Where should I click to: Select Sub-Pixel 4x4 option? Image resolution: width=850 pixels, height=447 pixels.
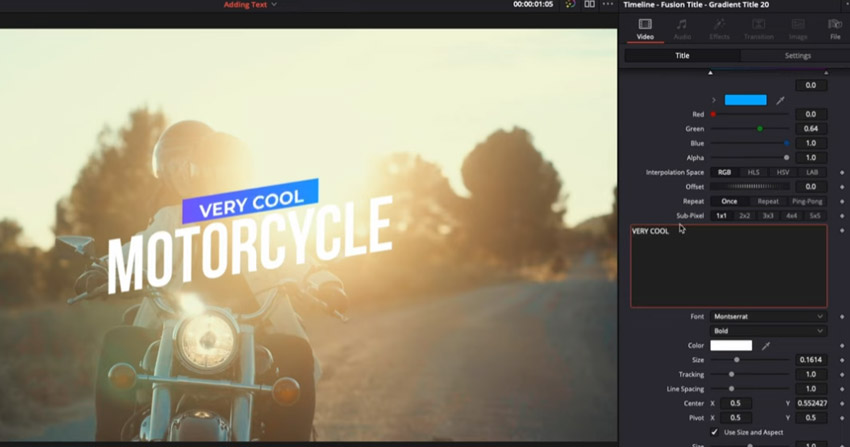coord(791,216)
